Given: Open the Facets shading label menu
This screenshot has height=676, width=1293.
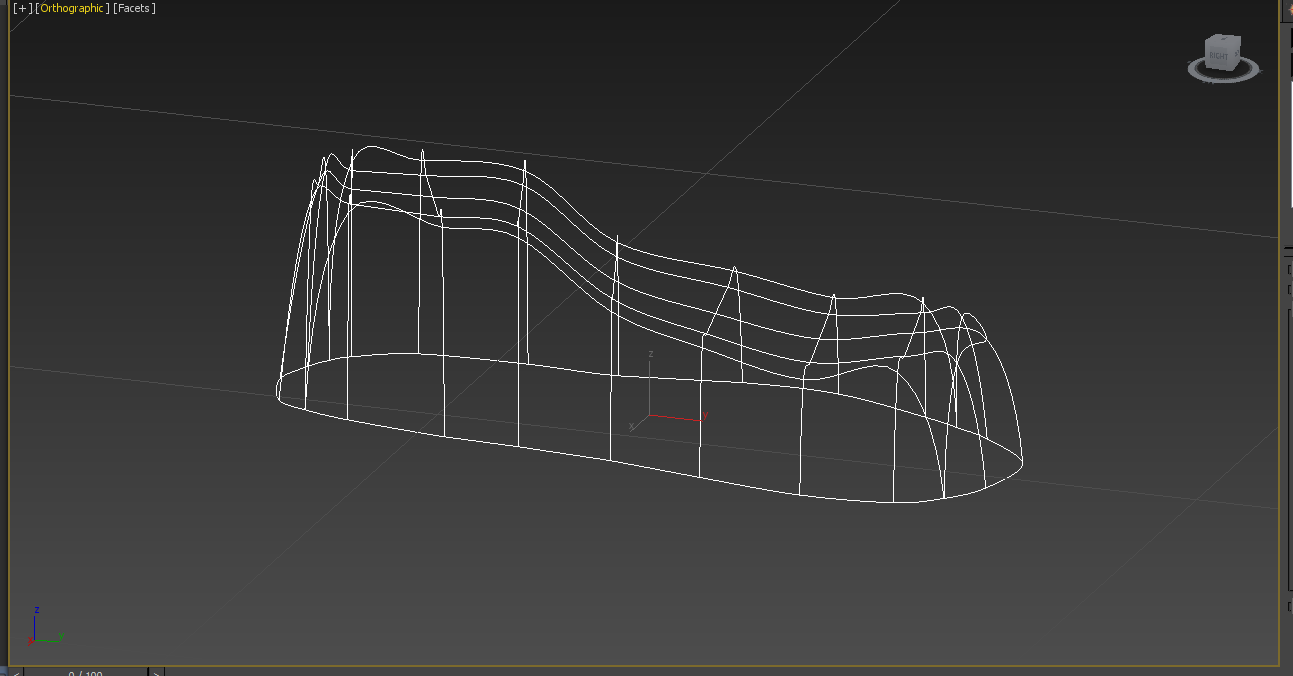Looking at the screenshot, I should pos(135,8).
